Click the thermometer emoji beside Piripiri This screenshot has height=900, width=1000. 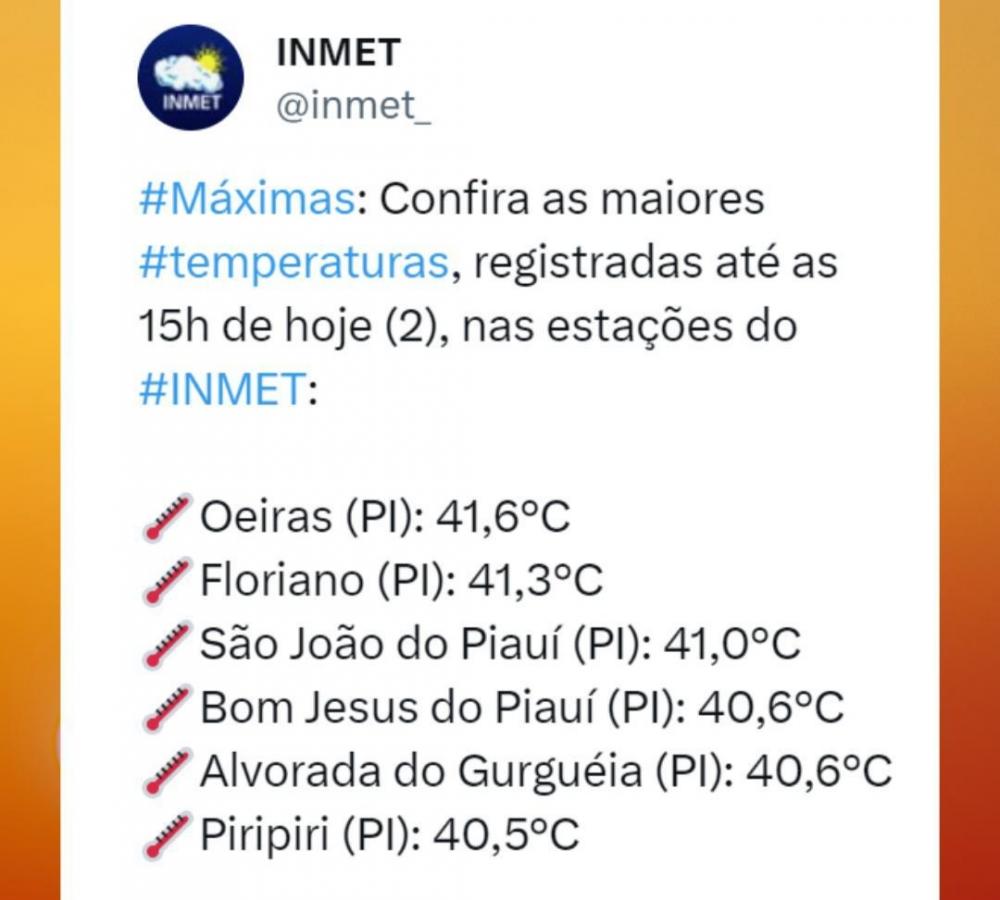166,835
